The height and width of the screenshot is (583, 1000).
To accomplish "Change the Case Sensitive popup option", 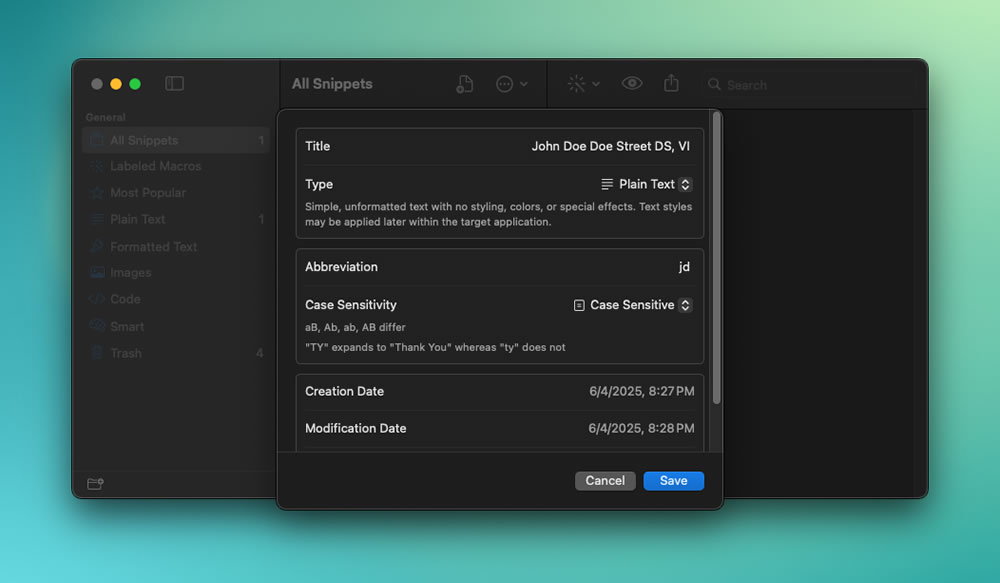I will point(632,306).
